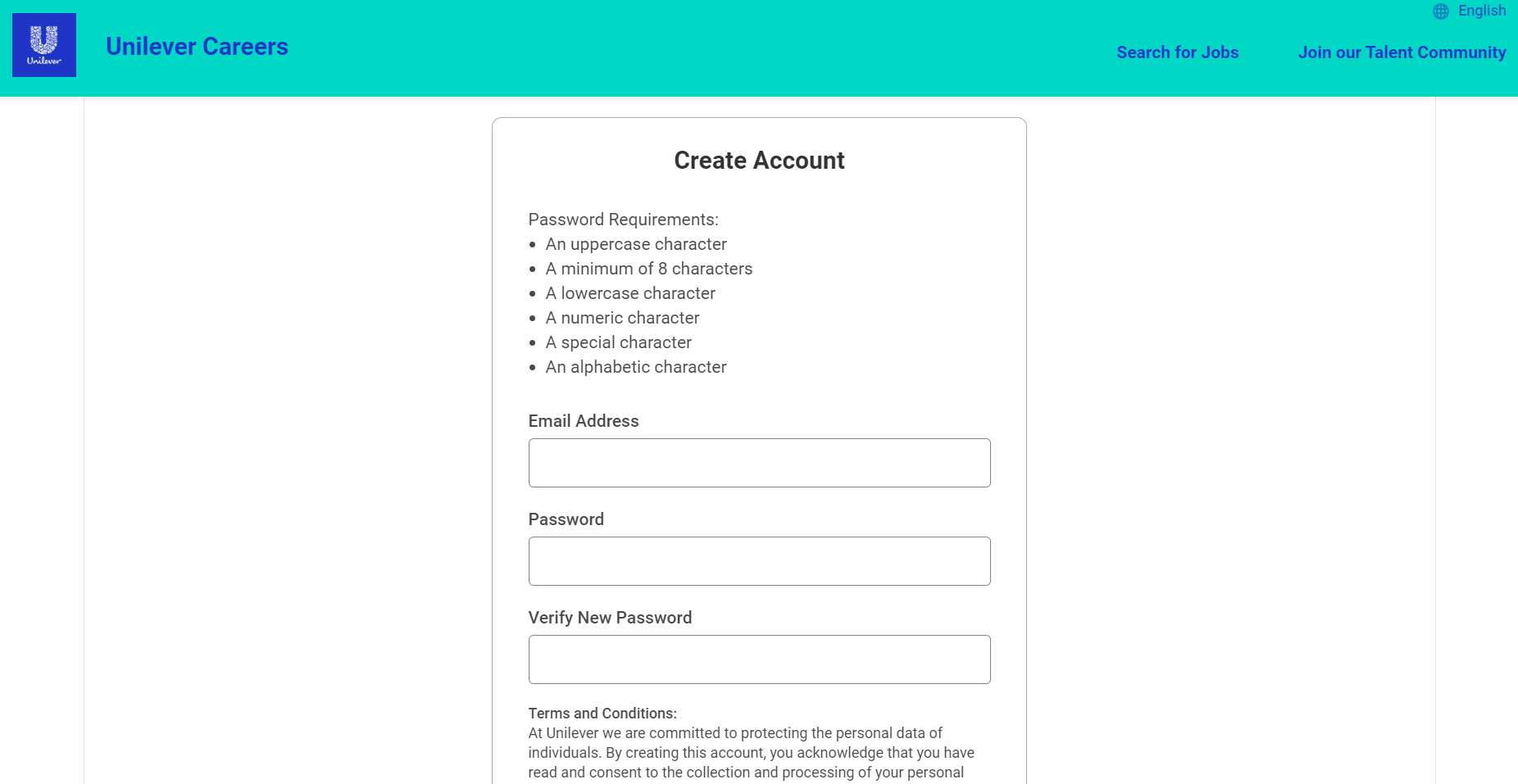
Task: Click the Verify New Password label
Action: 610,618
